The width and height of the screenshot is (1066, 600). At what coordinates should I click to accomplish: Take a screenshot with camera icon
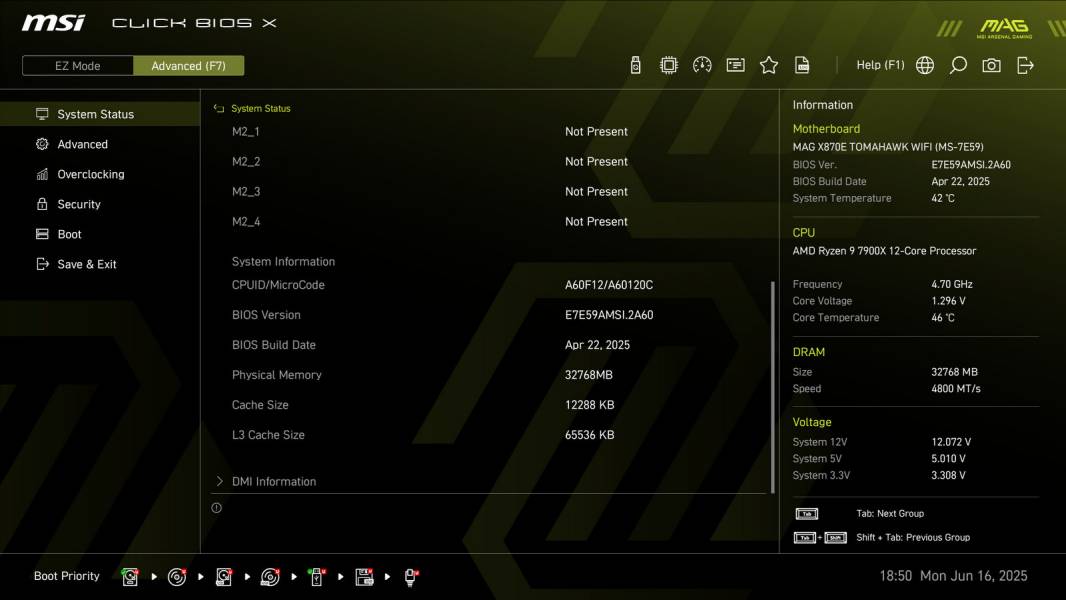[x=991, y=65]
